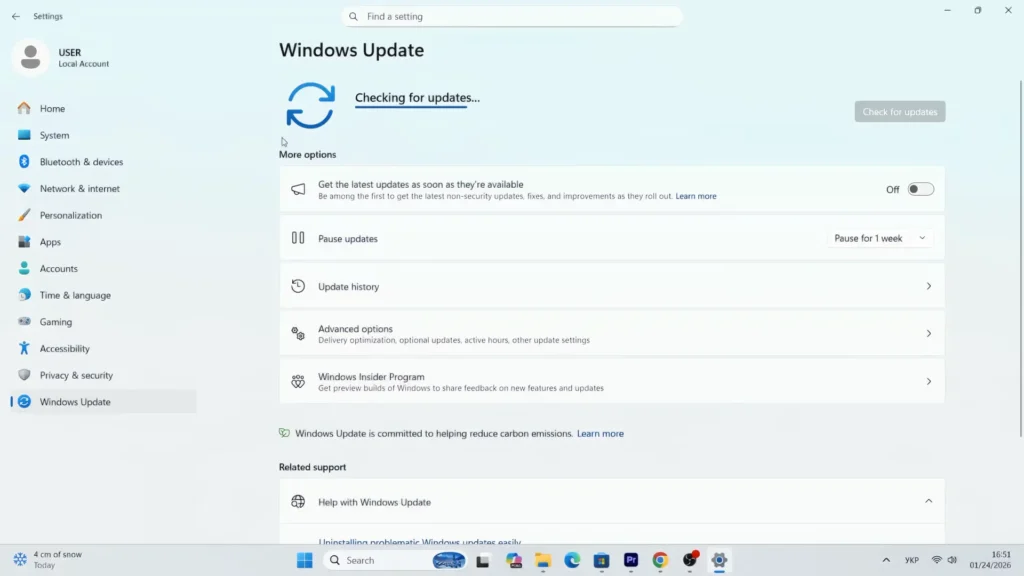Switch the УКР keyboard language indicator
The height and width of the screenshot is (576, 1024).
point(912,560)
